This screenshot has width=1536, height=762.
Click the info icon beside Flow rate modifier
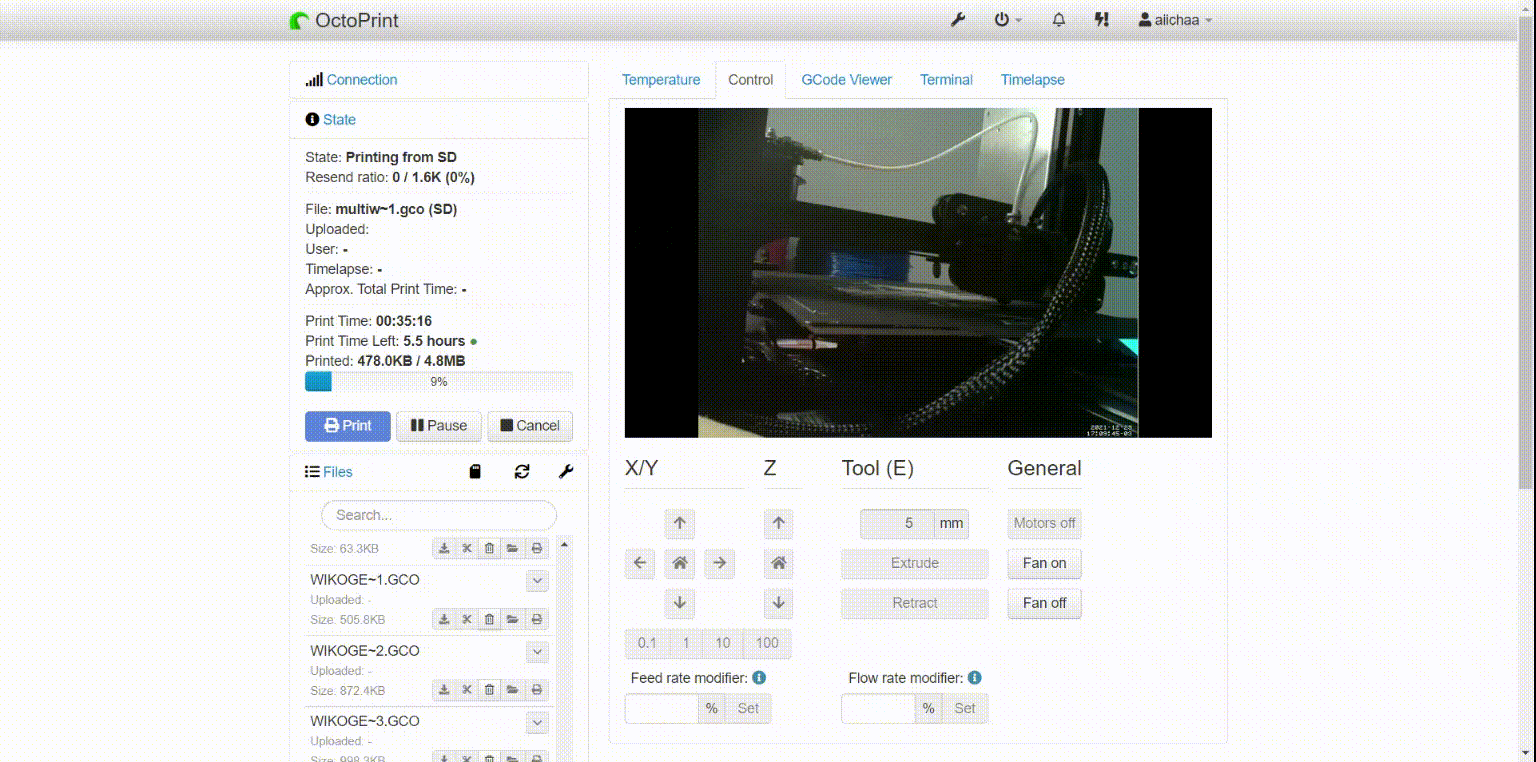pyautogui.click(x=975, y=678)
